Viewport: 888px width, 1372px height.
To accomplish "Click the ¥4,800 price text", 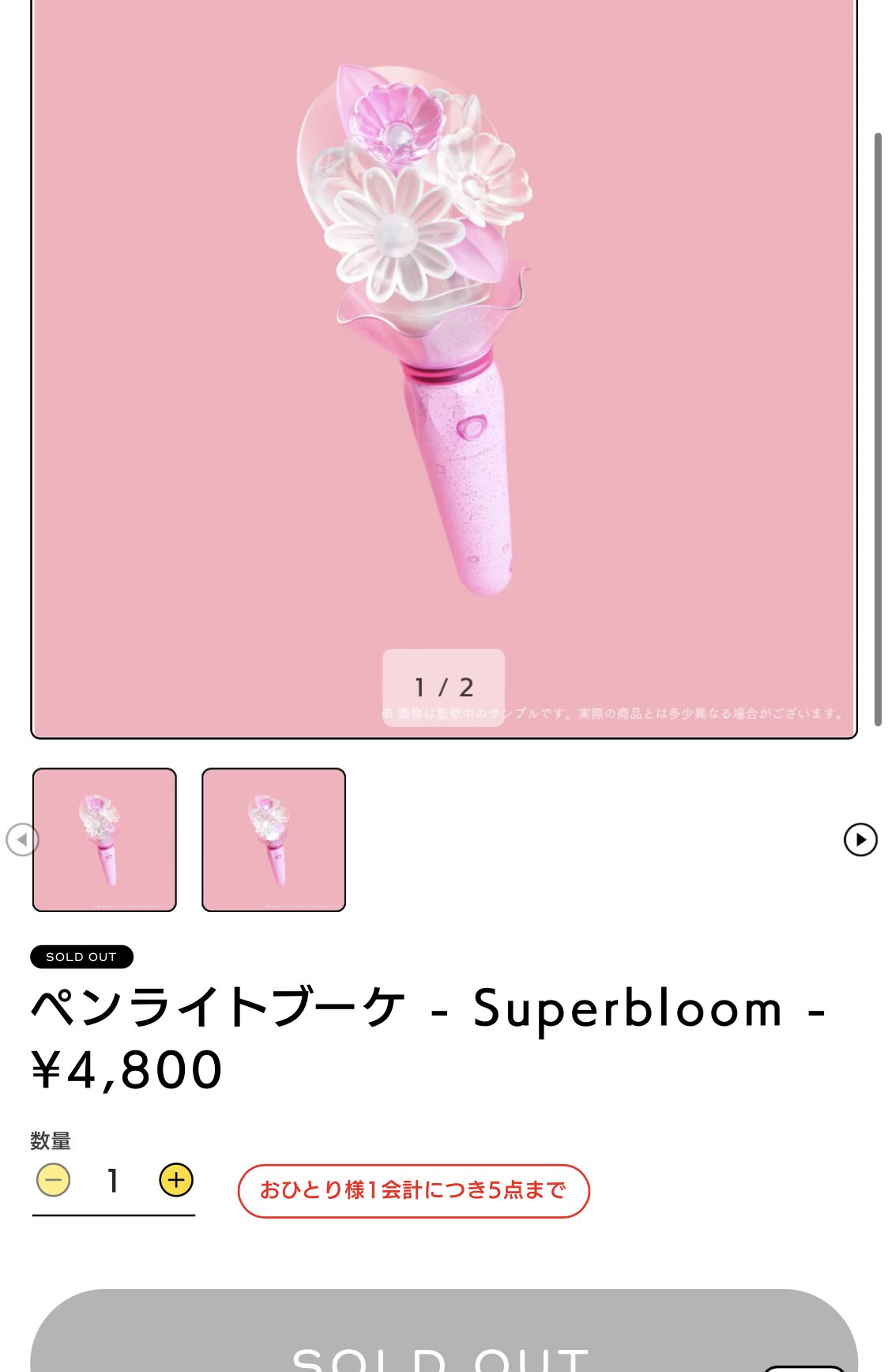I will pos(127,1070).
